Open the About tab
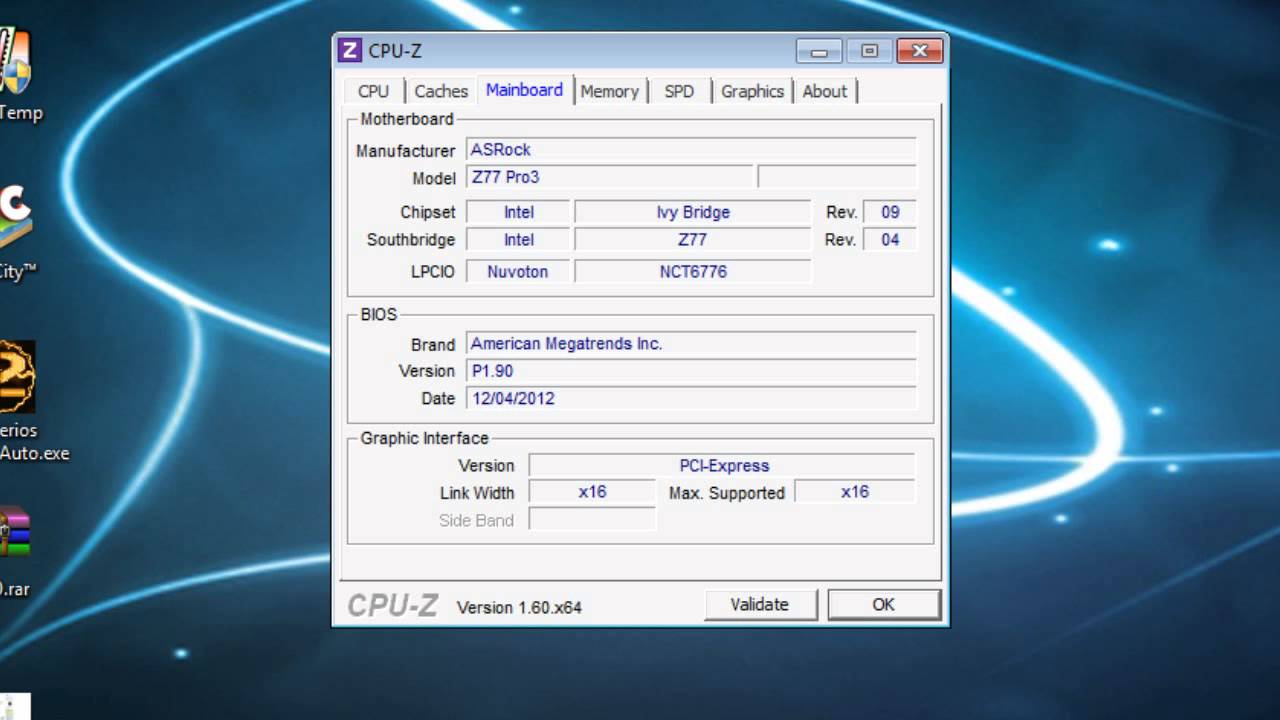Image resolution: width=1280 pixels, height=720 pixels. coord(825,91)
